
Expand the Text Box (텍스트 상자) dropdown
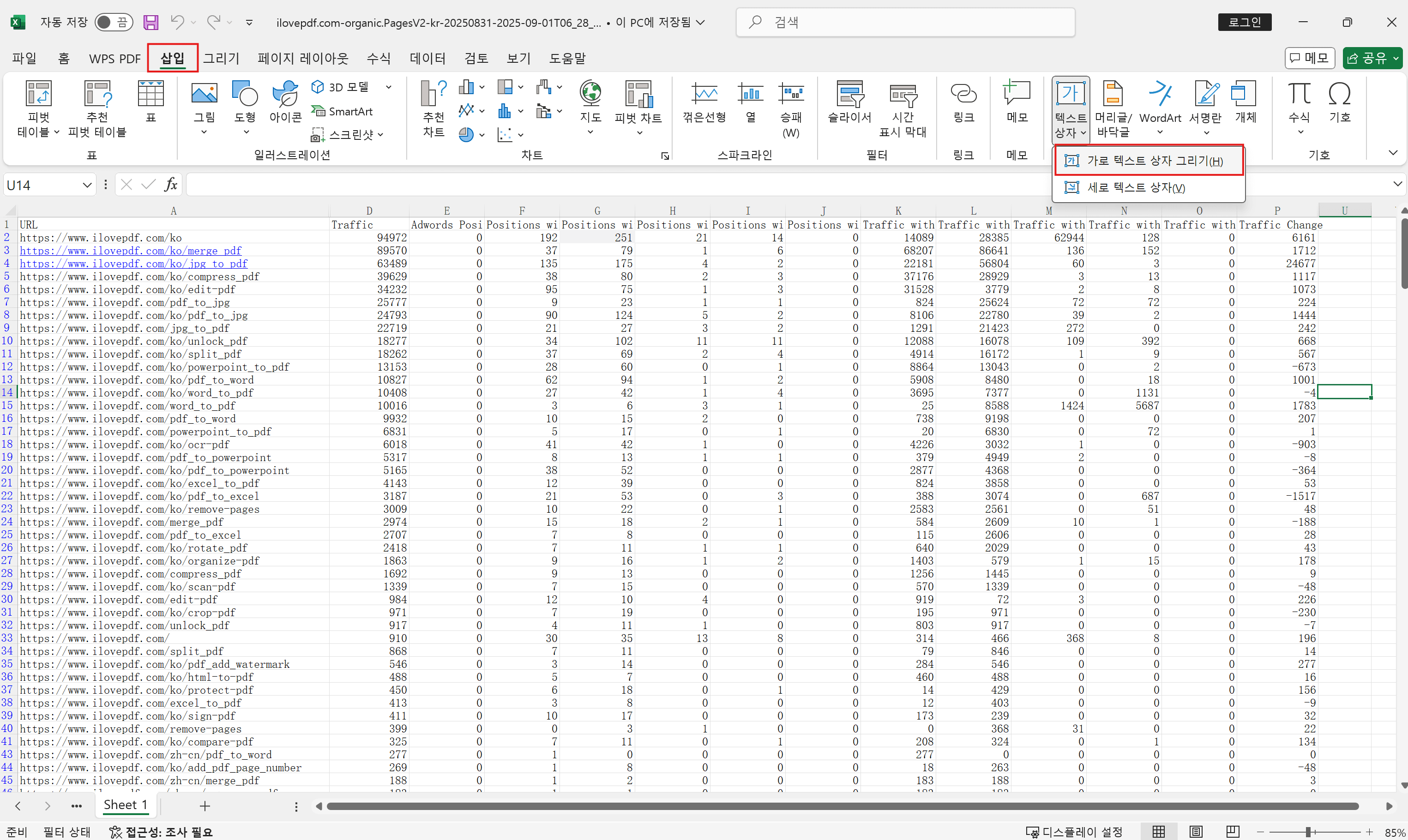click(x=1070, y=133)
